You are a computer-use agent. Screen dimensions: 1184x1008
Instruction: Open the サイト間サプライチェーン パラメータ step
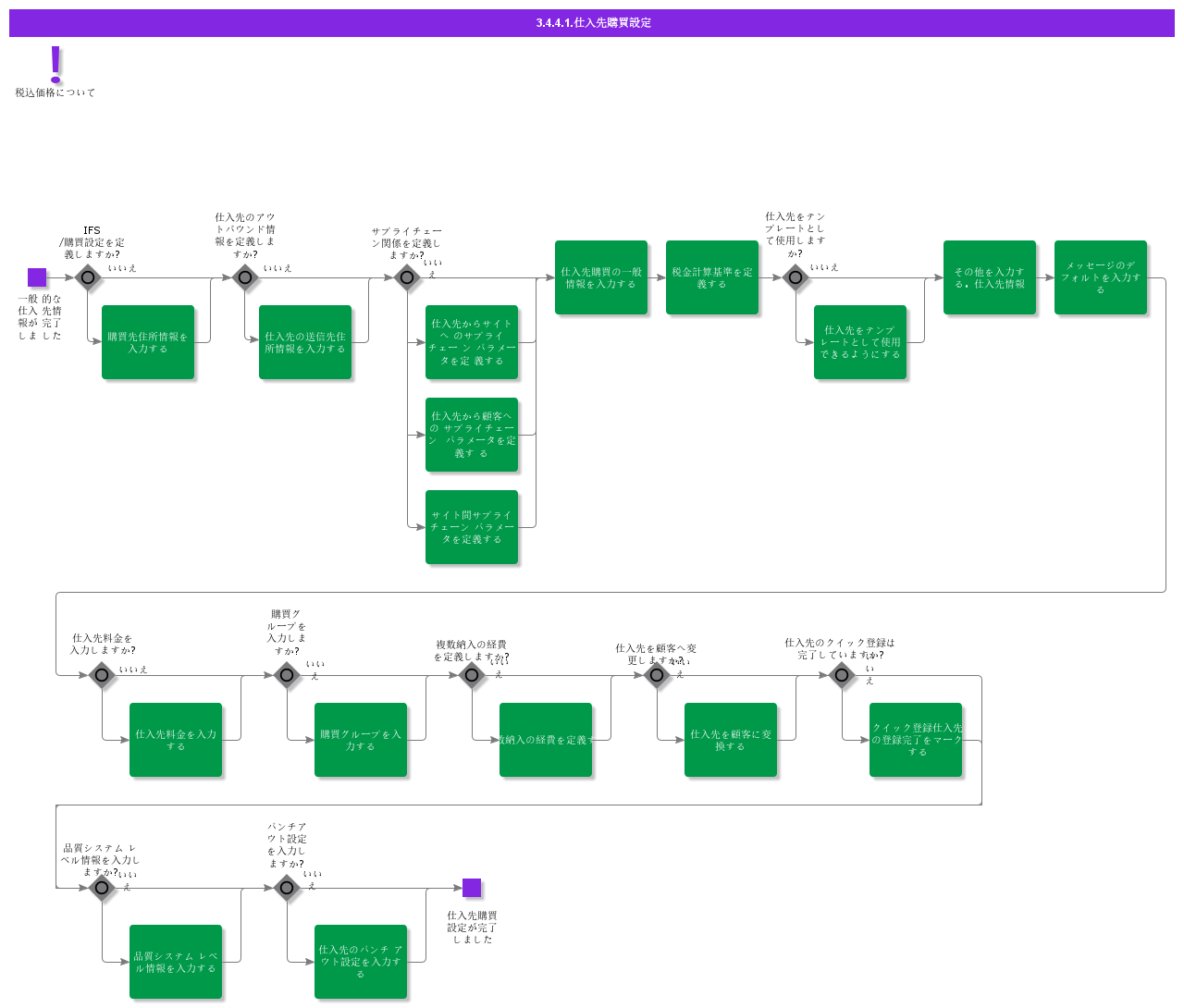click(472, 527)
